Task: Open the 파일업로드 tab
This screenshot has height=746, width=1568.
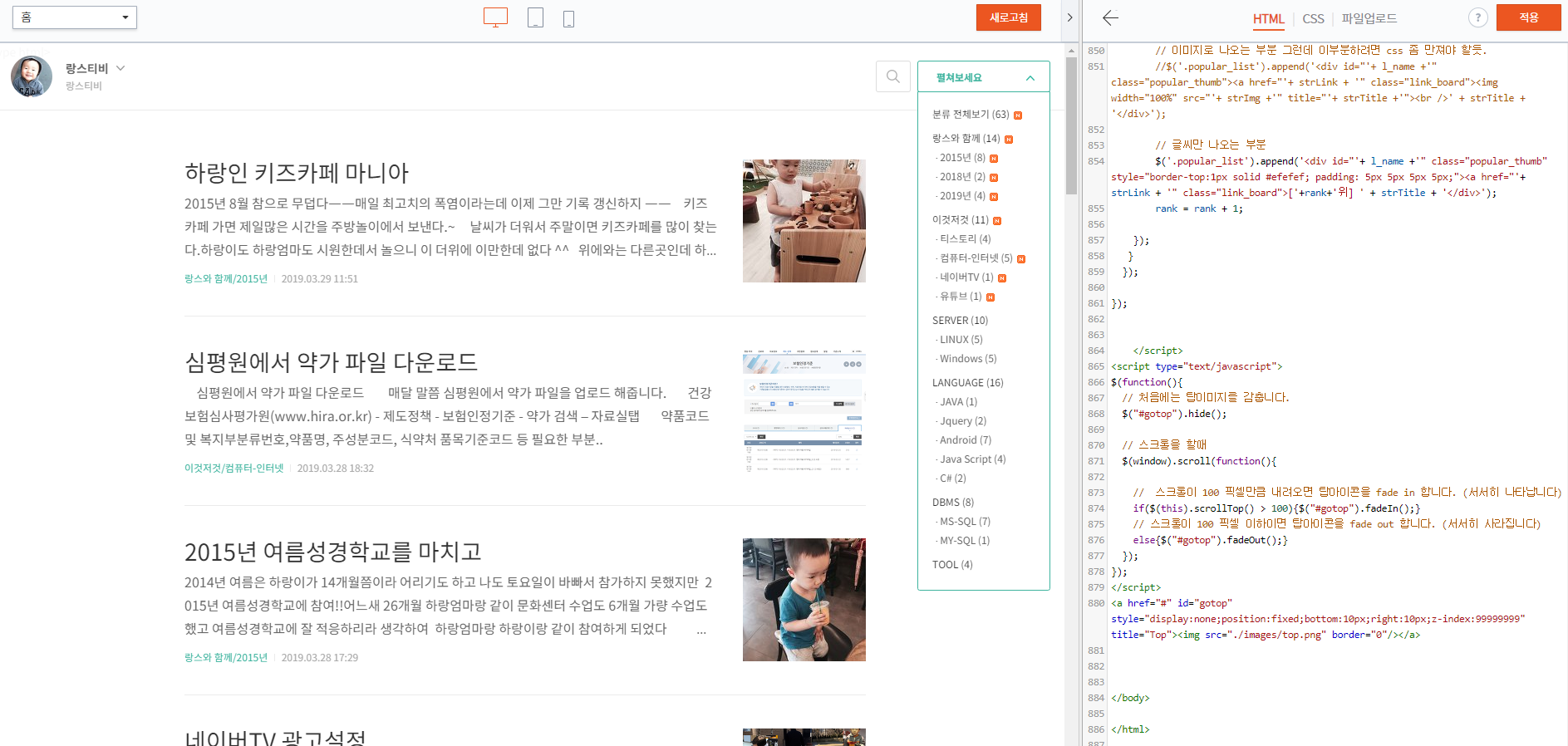Action: tap(1369, 18)
